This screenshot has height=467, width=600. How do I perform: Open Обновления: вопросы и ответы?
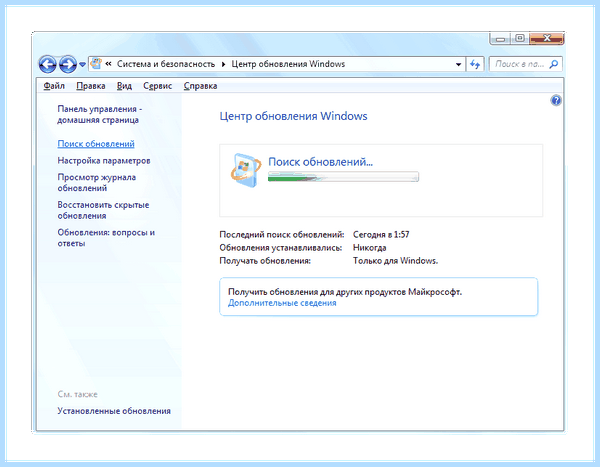[106, 238]
